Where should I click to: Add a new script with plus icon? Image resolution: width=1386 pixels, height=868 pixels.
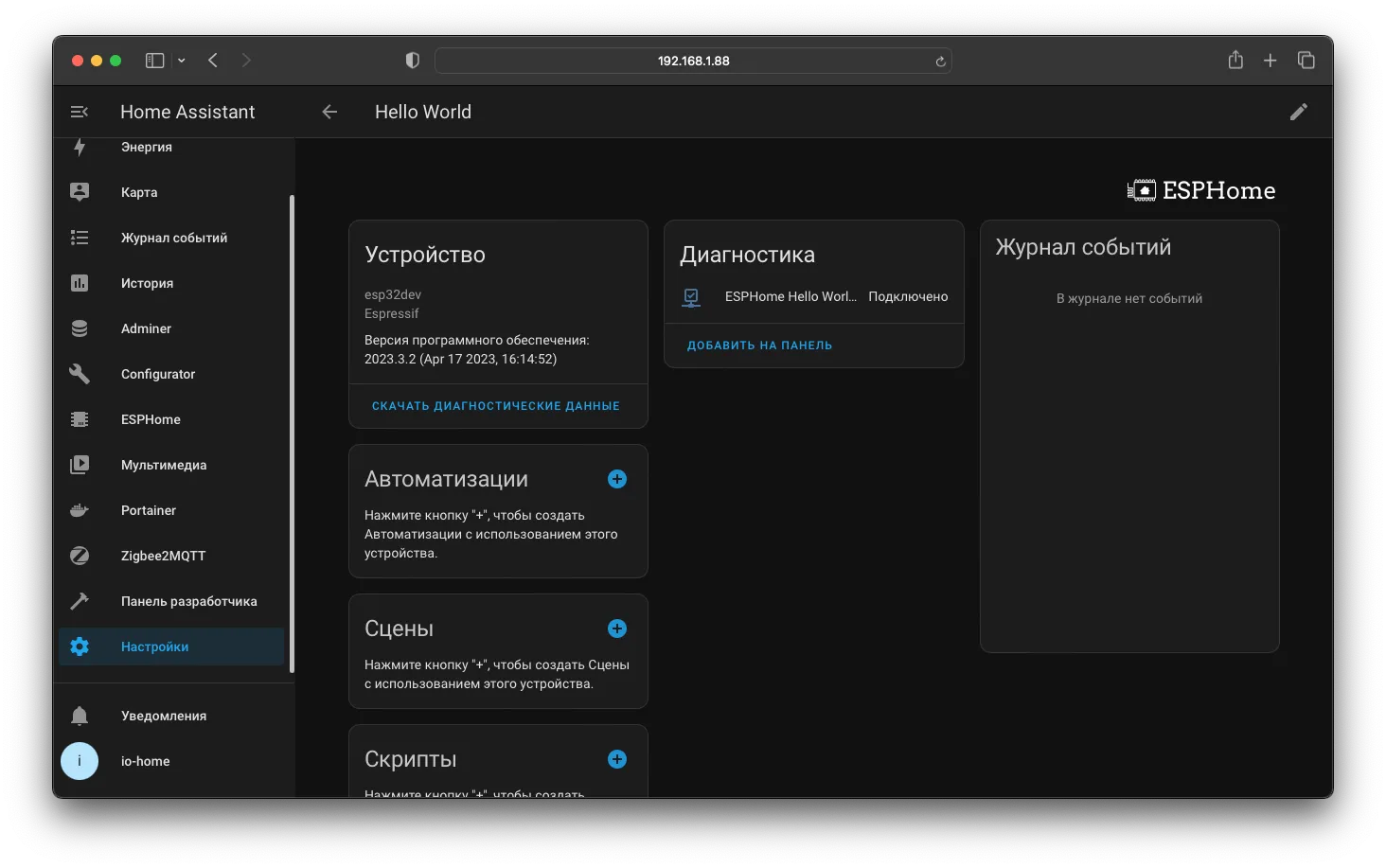(617, 759)
